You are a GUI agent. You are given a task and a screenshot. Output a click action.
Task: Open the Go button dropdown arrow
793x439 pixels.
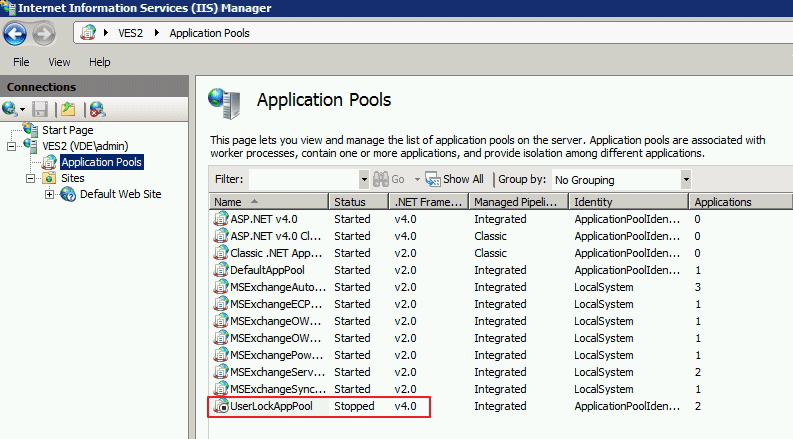[417, 179]
